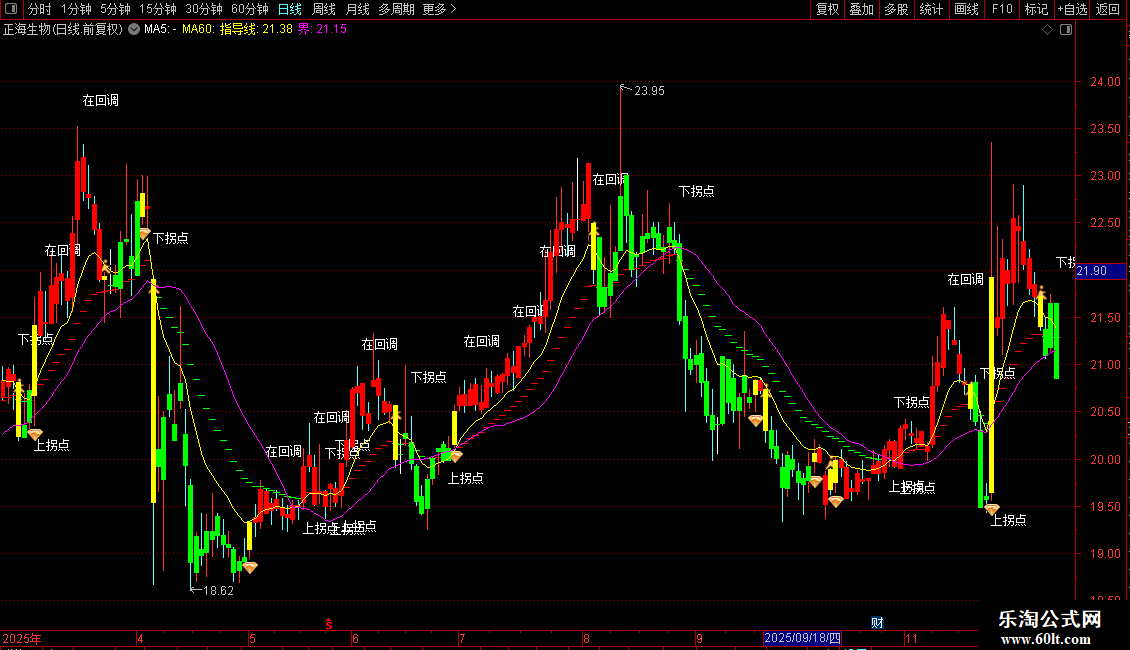Open F10 company information
Screen dimensions: 1130x650
pos(1002,9)
